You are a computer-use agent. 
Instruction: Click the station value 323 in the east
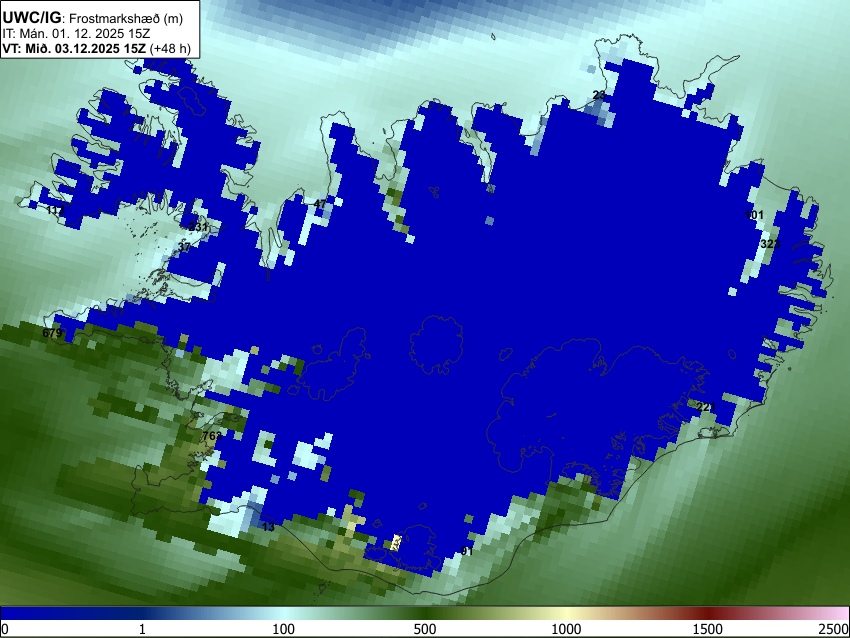(770, 244)
